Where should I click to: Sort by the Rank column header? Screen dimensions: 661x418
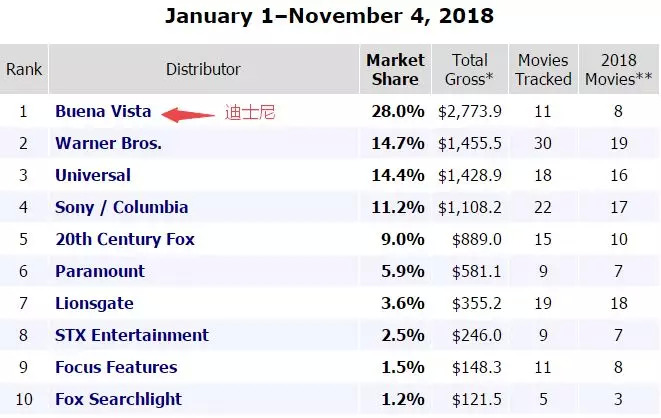point(24,69)
